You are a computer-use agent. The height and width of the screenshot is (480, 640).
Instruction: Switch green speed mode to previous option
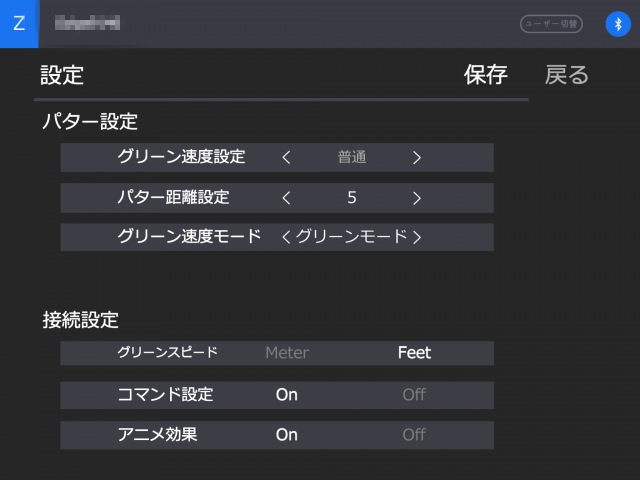pyautogui.click(x=286, y=237)
